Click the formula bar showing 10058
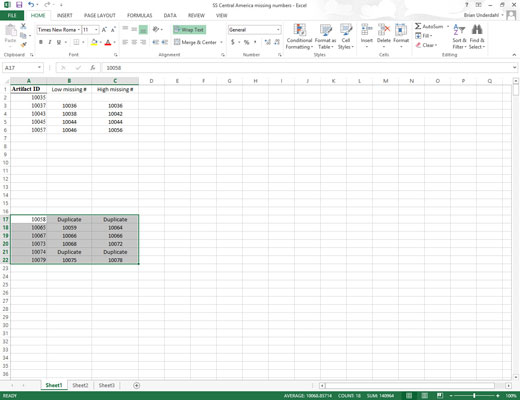Screen dimensions: 520x400 pyautogui.click(x=307, y=68)
